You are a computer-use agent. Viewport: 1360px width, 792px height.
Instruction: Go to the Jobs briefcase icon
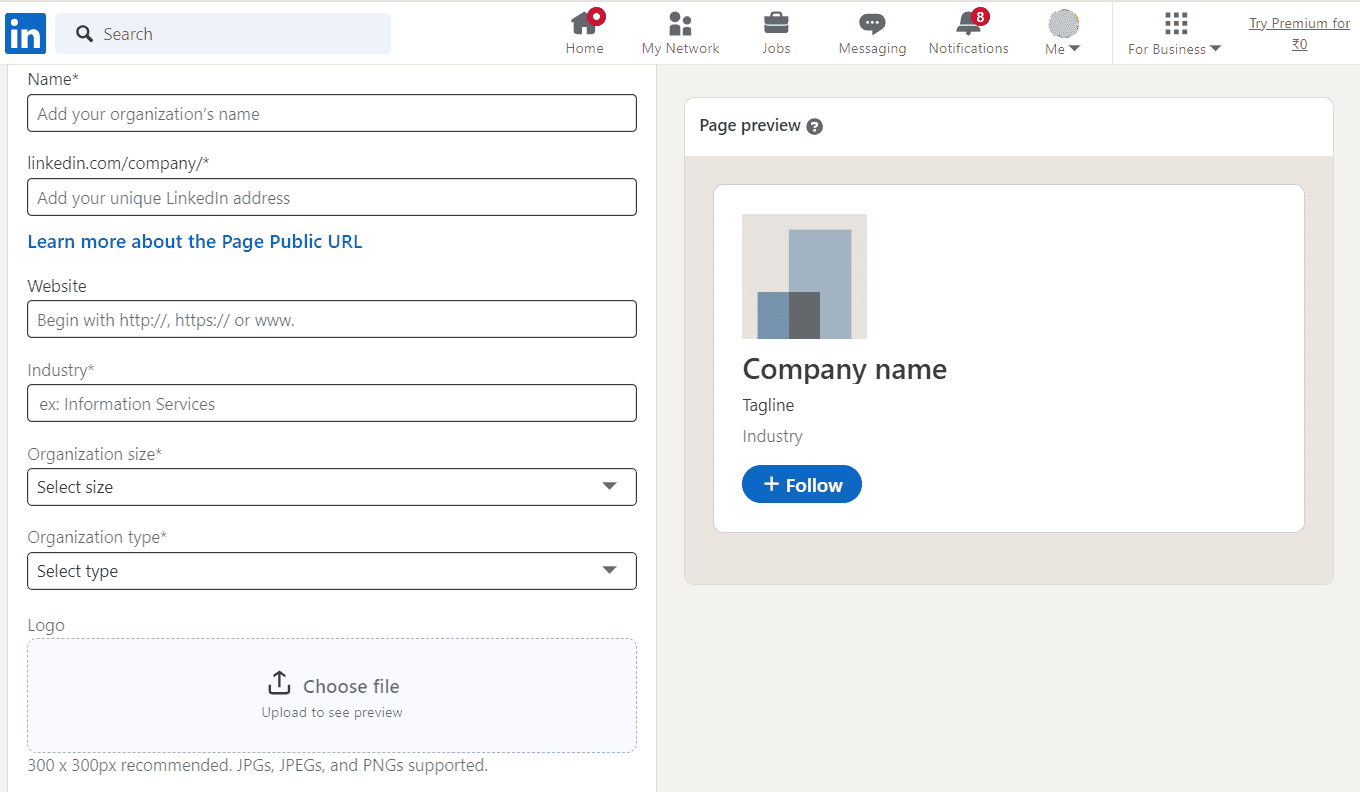click(x=776, y=23)
